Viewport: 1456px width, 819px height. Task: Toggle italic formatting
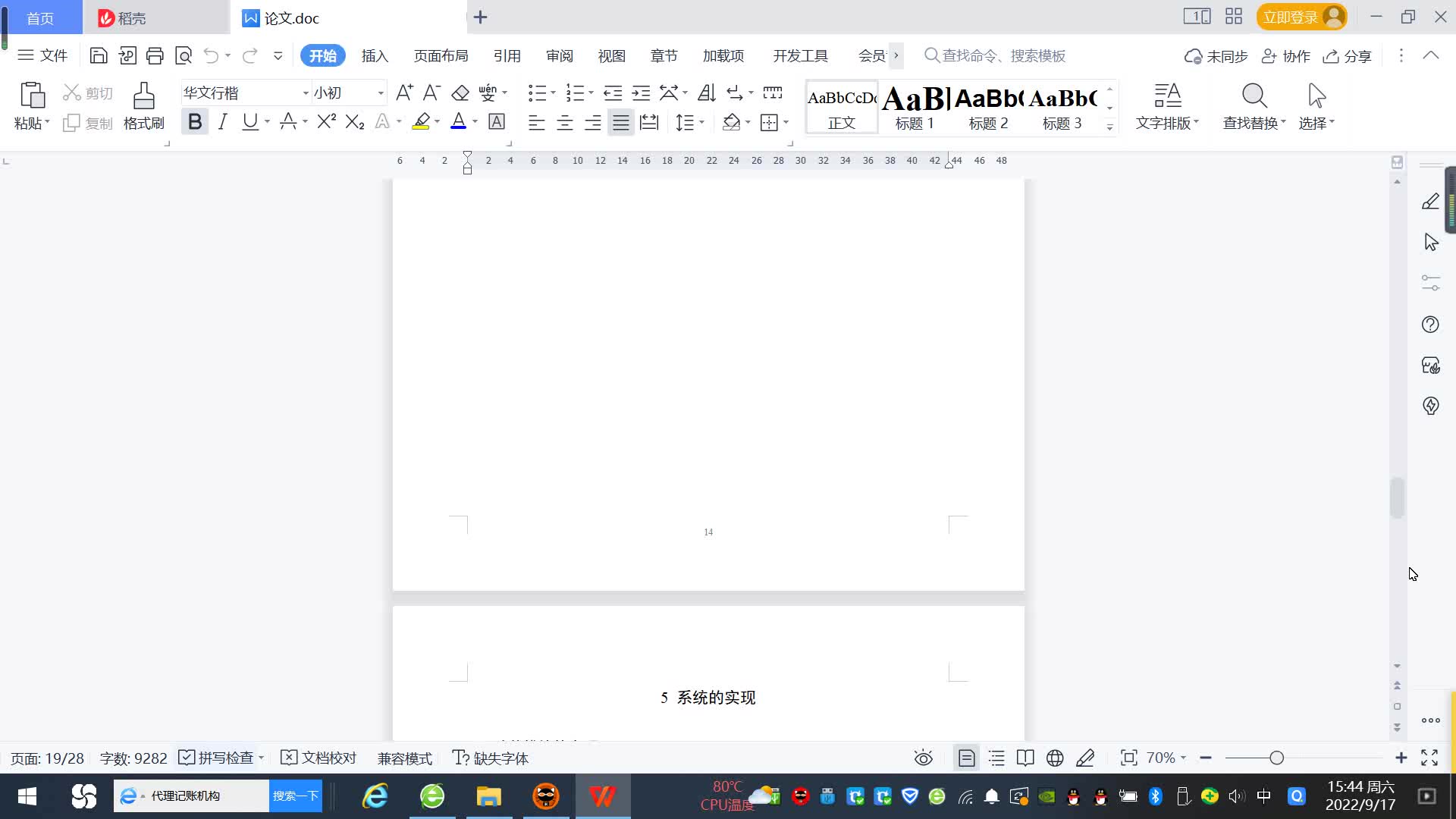222,121
